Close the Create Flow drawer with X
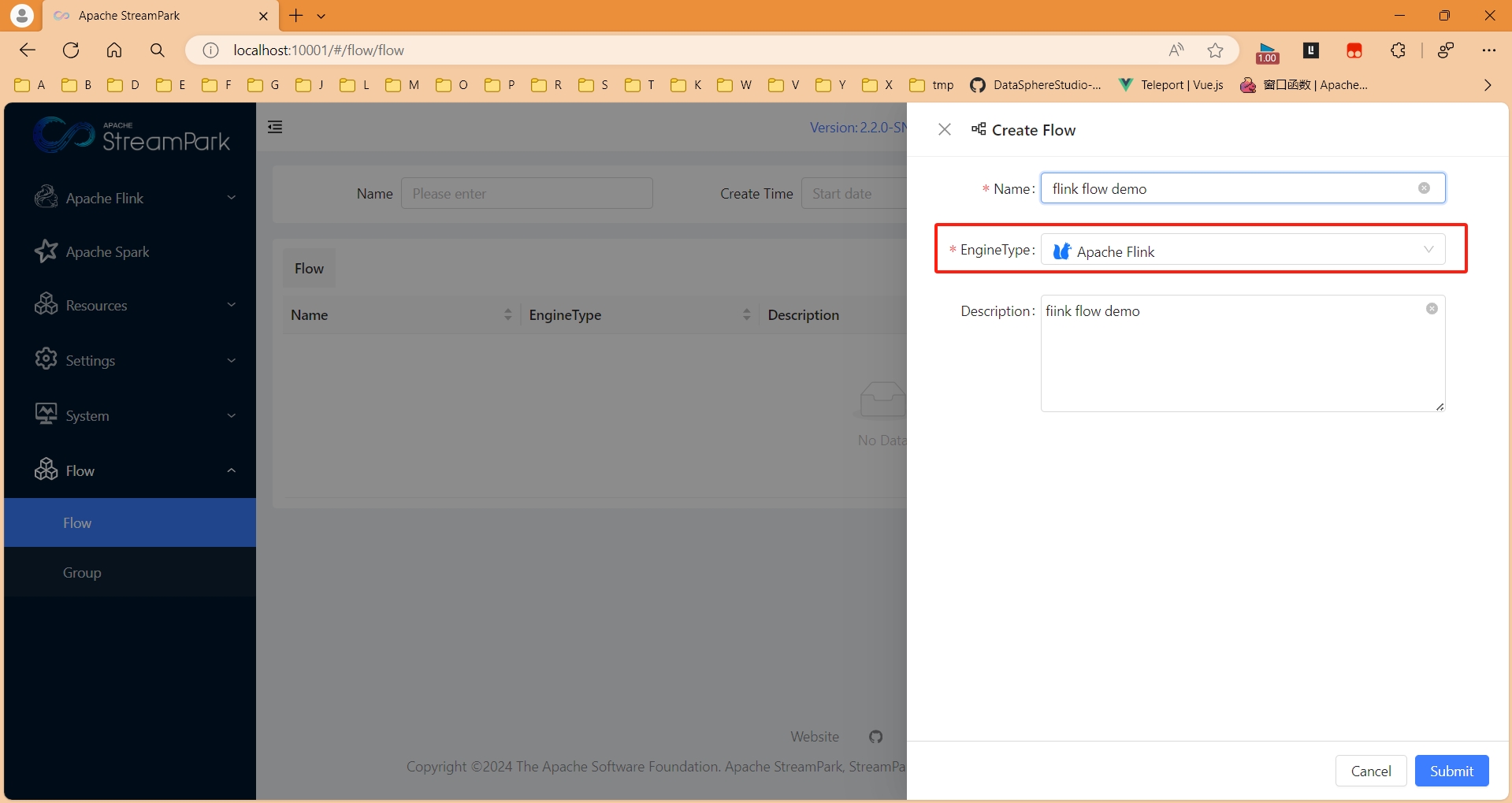The width and height of the screenshot is (1512, 803). [945, 129]
